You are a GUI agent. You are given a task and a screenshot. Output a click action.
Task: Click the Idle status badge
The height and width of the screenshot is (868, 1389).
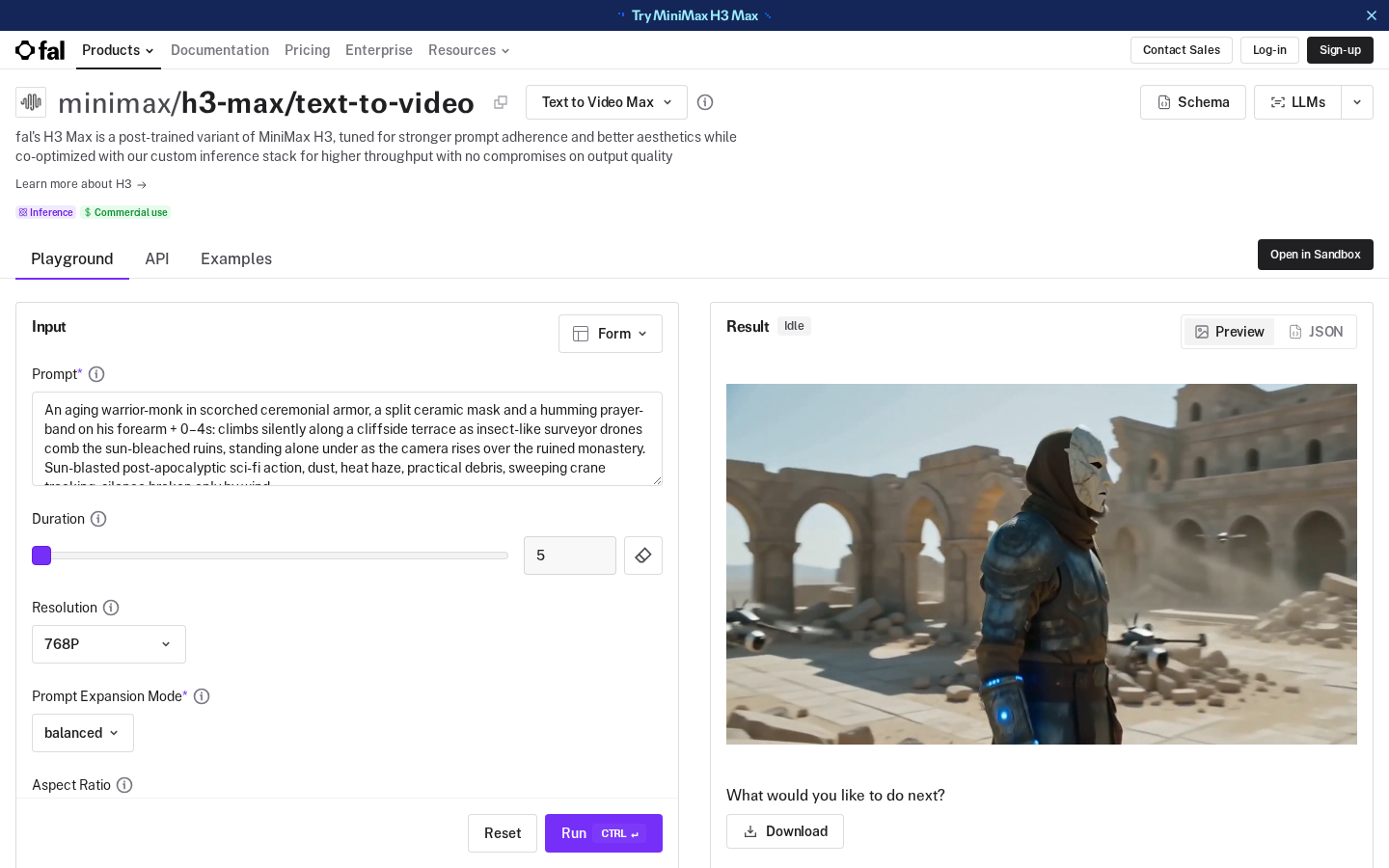[794, 326]
